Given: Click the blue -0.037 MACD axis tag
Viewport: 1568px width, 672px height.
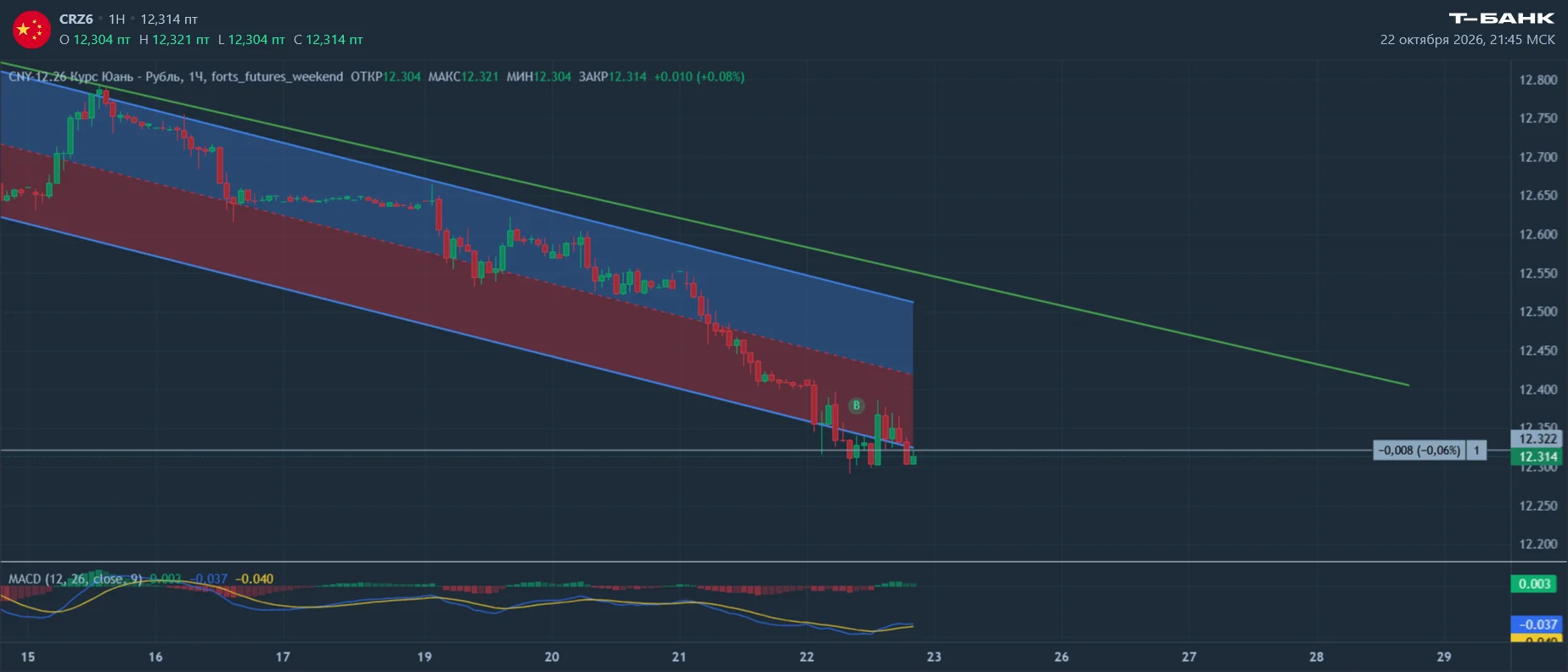Looking at the screenshot, I should click(x=1537, y=624).
